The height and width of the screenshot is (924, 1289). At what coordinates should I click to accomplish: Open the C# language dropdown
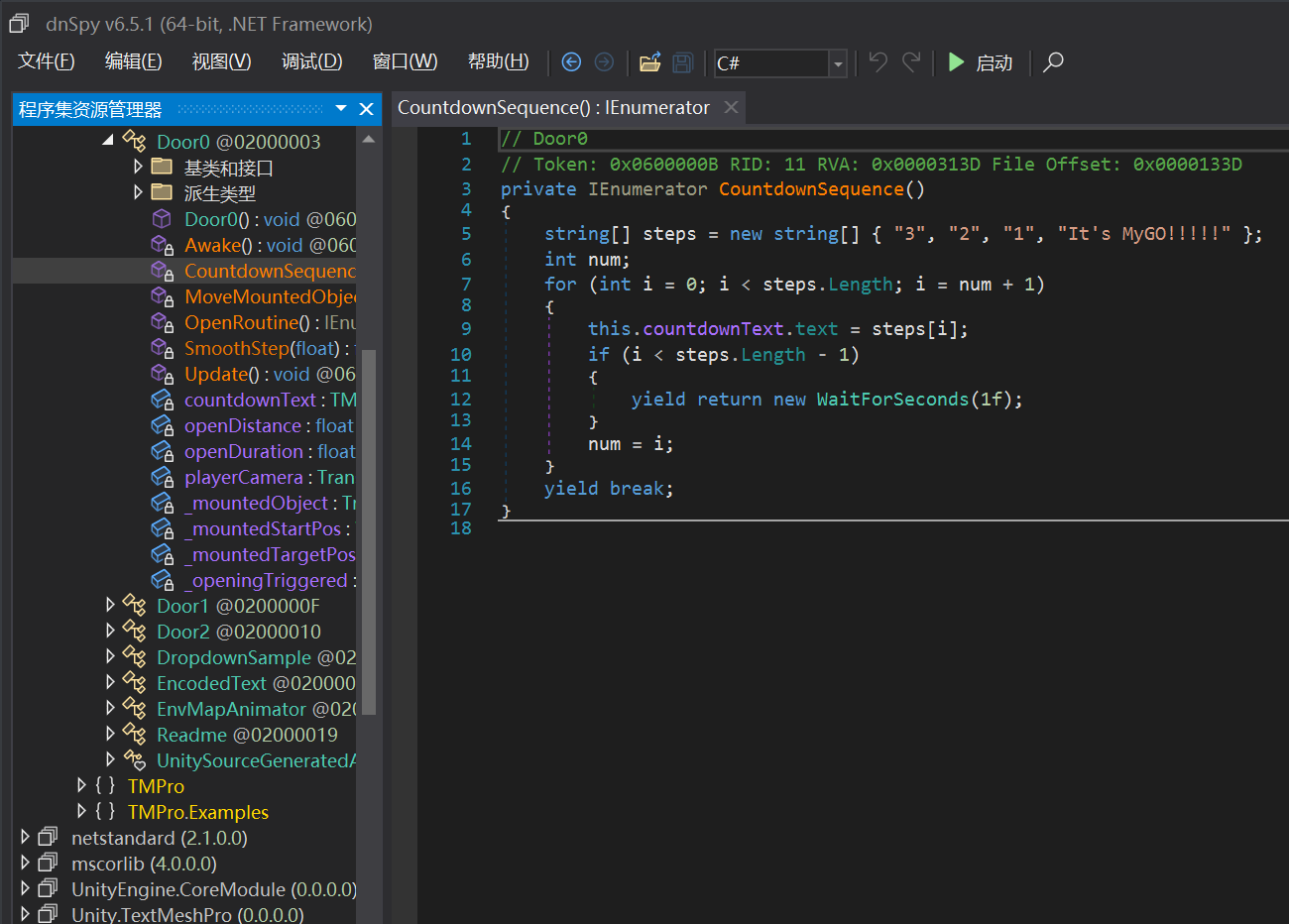[838, 63]
